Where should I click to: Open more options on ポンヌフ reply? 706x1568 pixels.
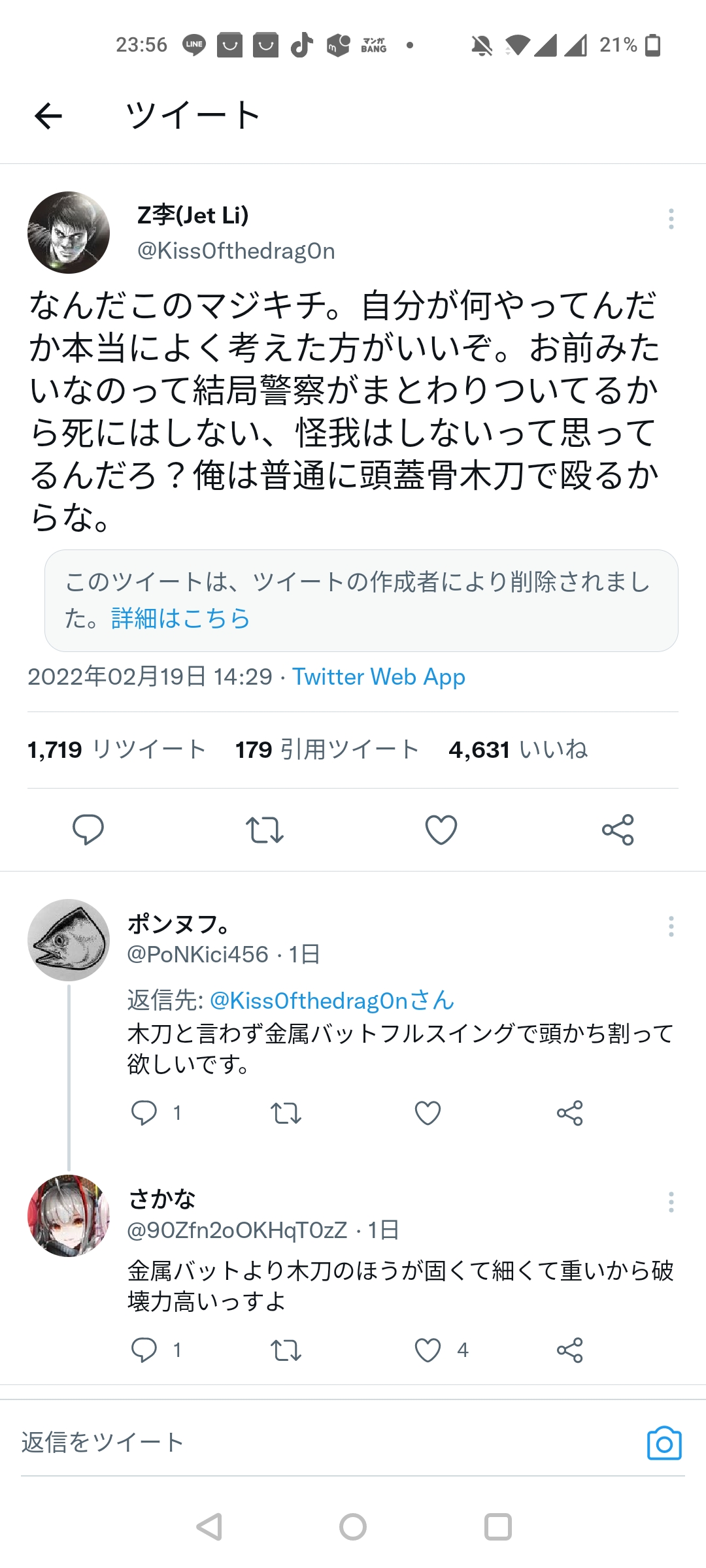click(x=671, y=926)
